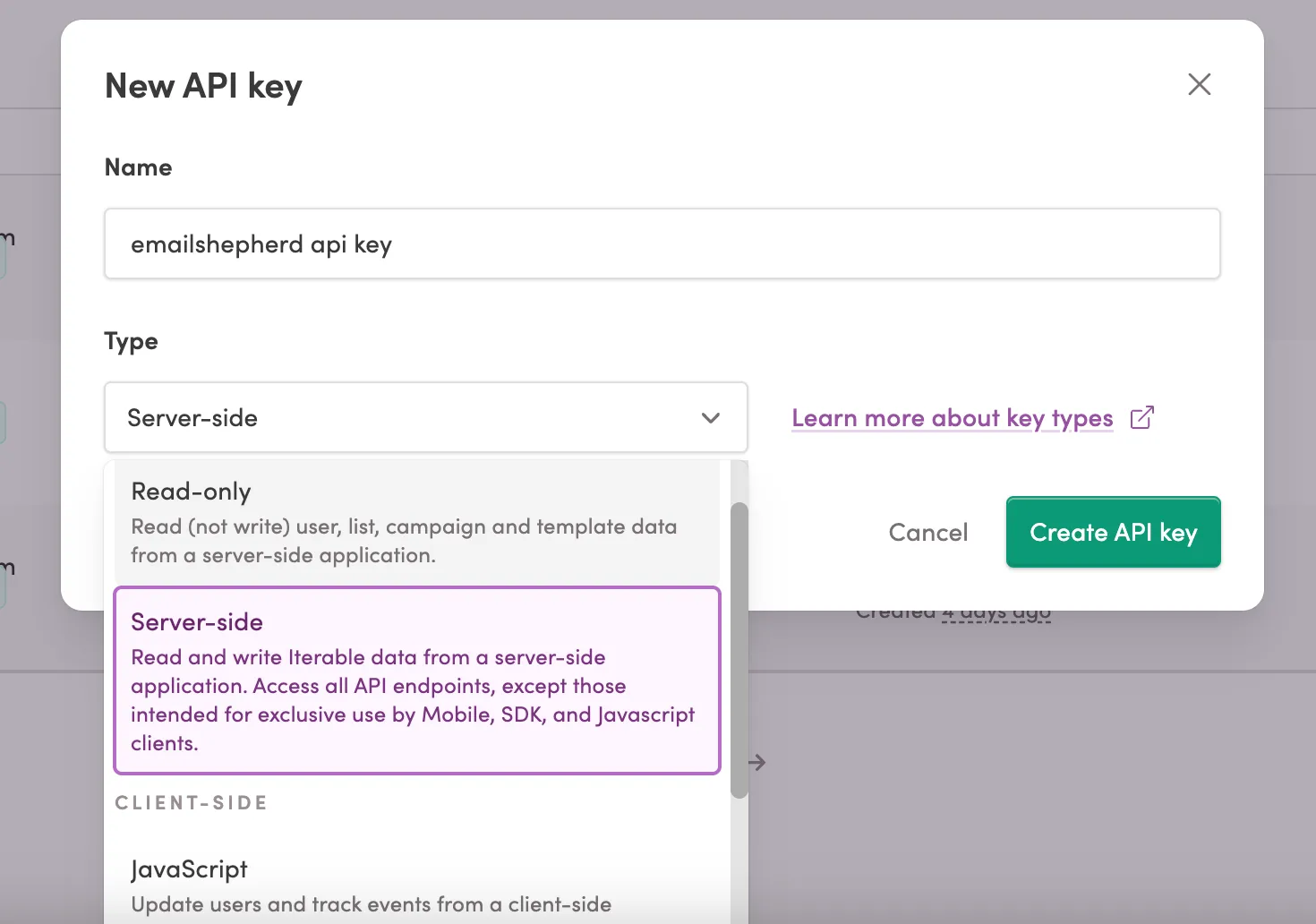Click the New API key dialog title
This screenshot has height=924, width=1316.
pos(203,85)
